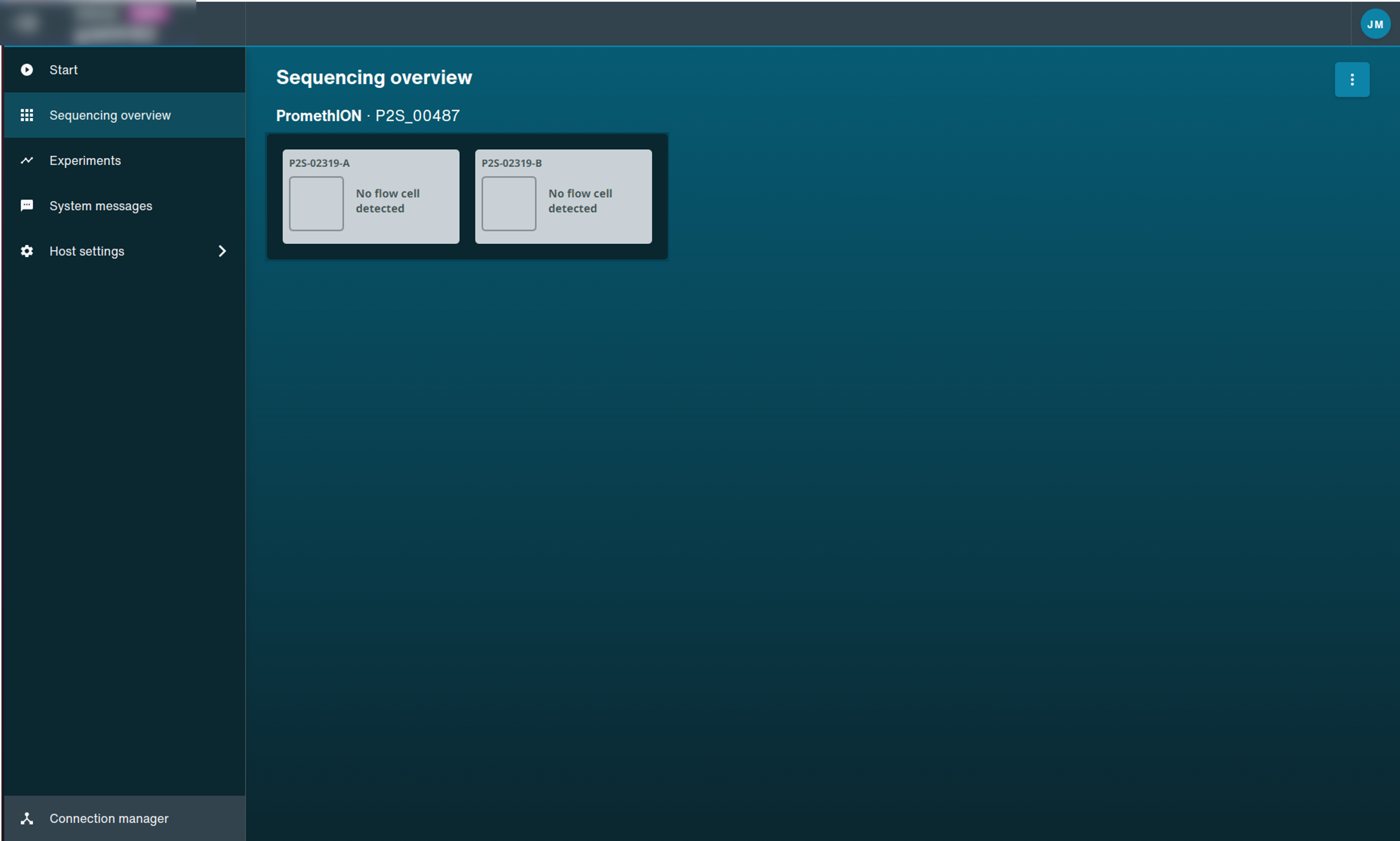Click the Connection manager network icon
Viewport: 1400px width, 841px height.
point(26,818)
